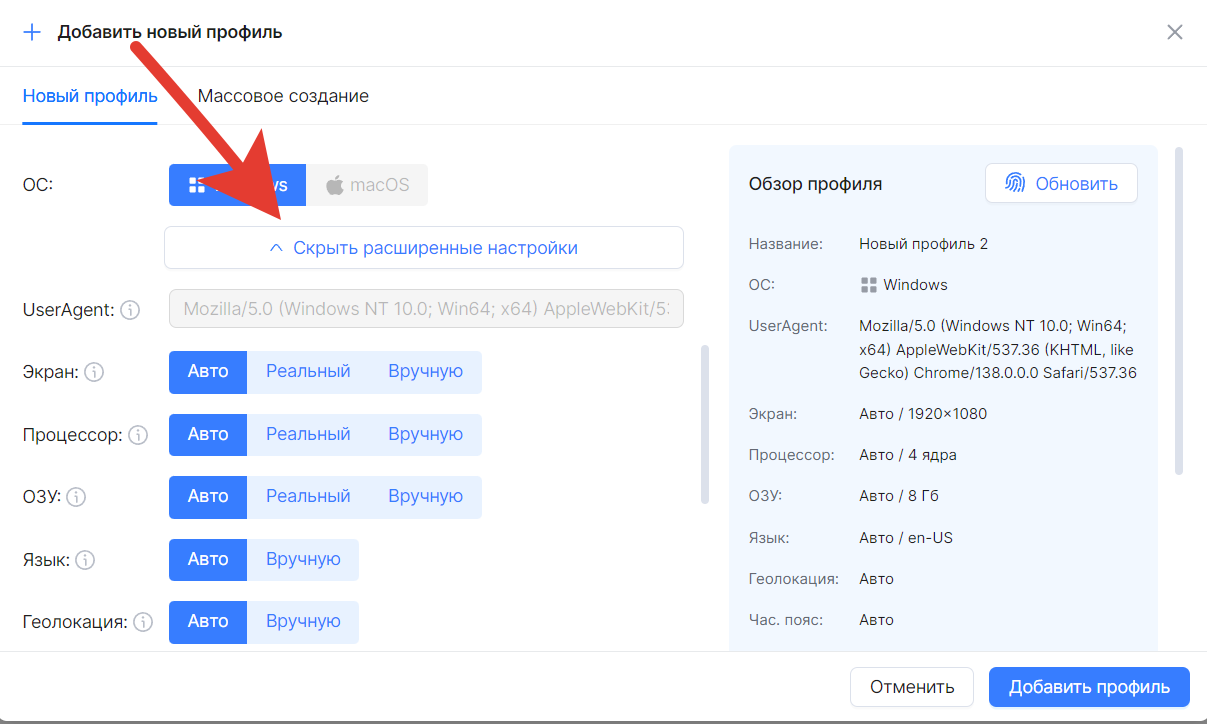Click the Добавить профиль button
The image size is (1207, 724).
1089,687
